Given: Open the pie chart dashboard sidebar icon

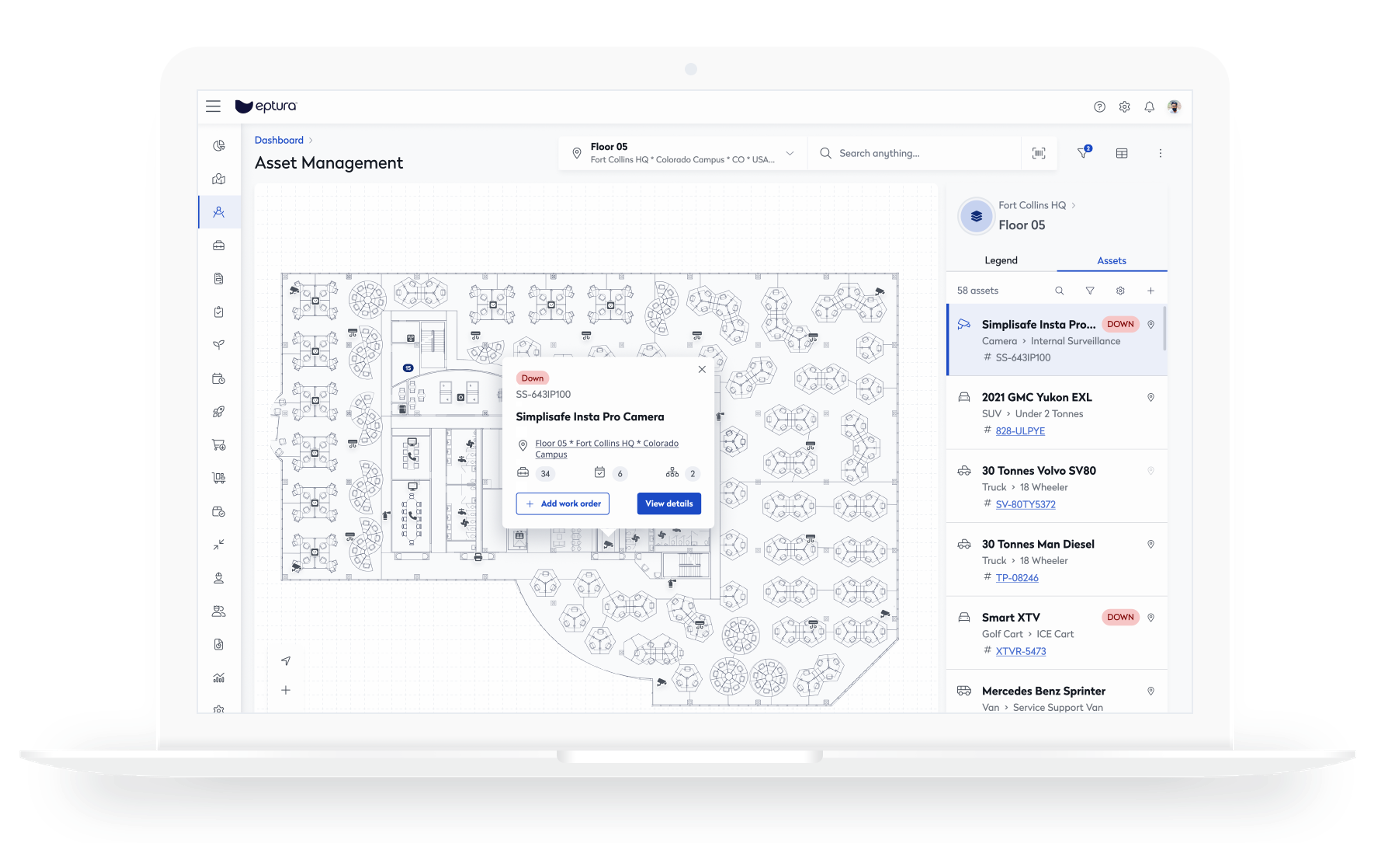Looking at the screenshot, I should tap(219, 146).
